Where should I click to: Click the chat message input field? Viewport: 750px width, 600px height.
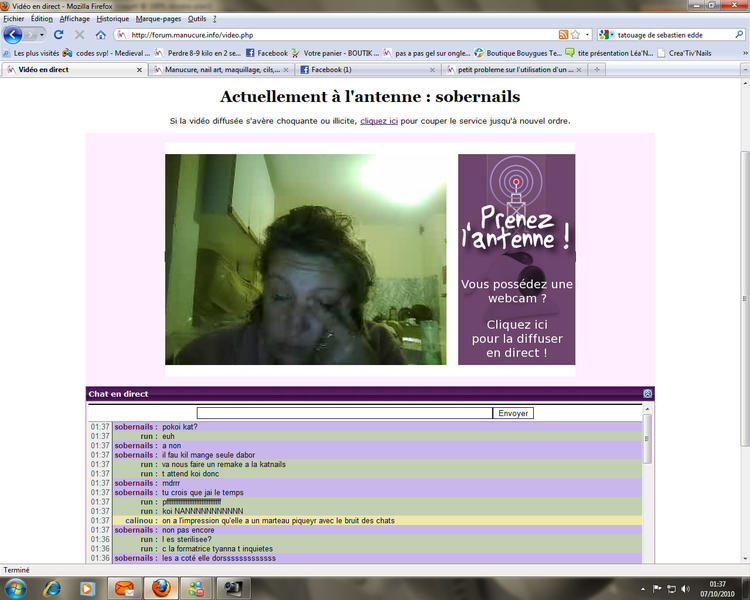(x=344, y=413)
